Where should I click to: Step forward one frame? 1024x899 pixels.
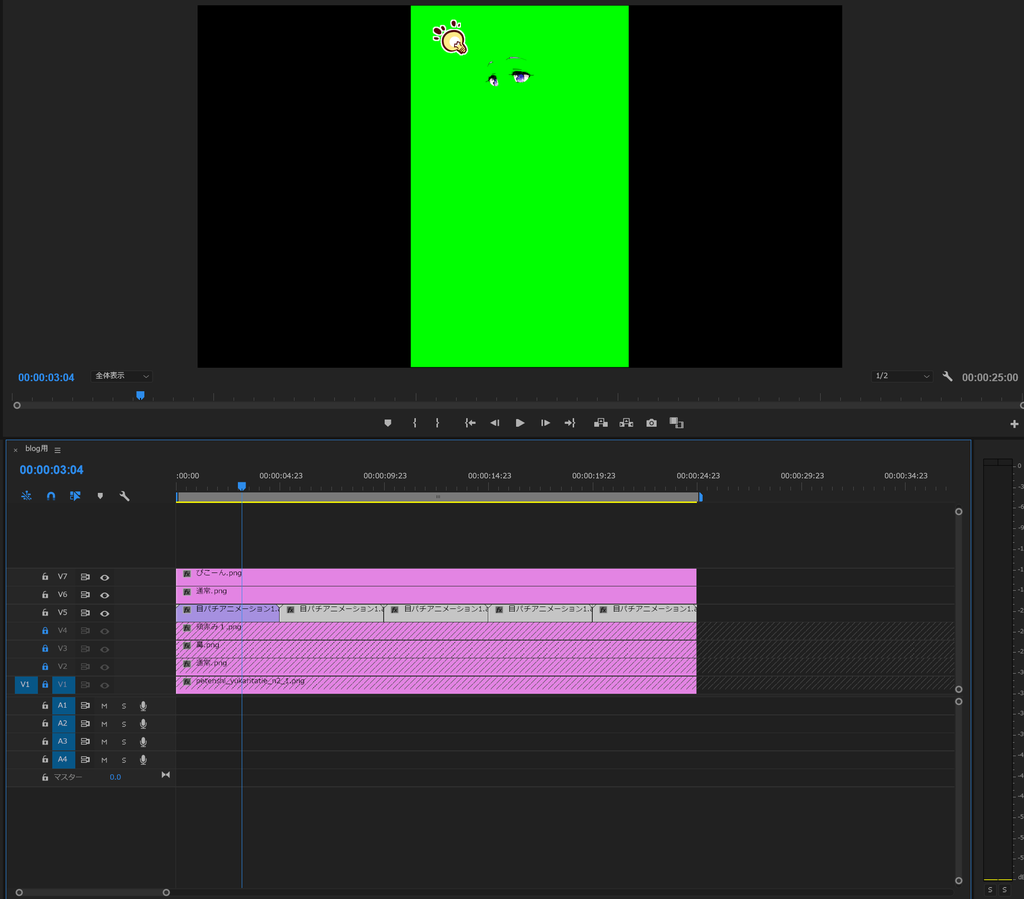[545, 423]
